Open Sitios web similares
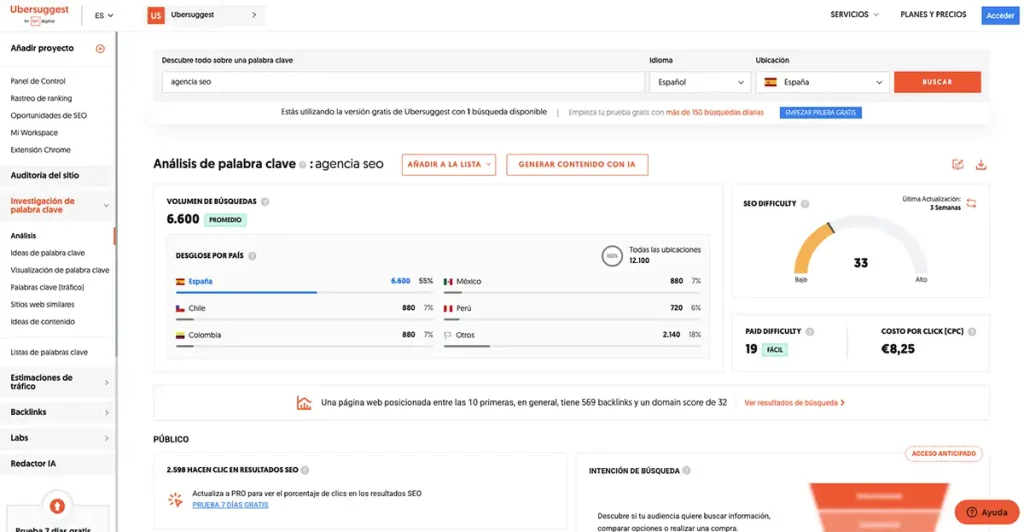 (x=42, y=304)
